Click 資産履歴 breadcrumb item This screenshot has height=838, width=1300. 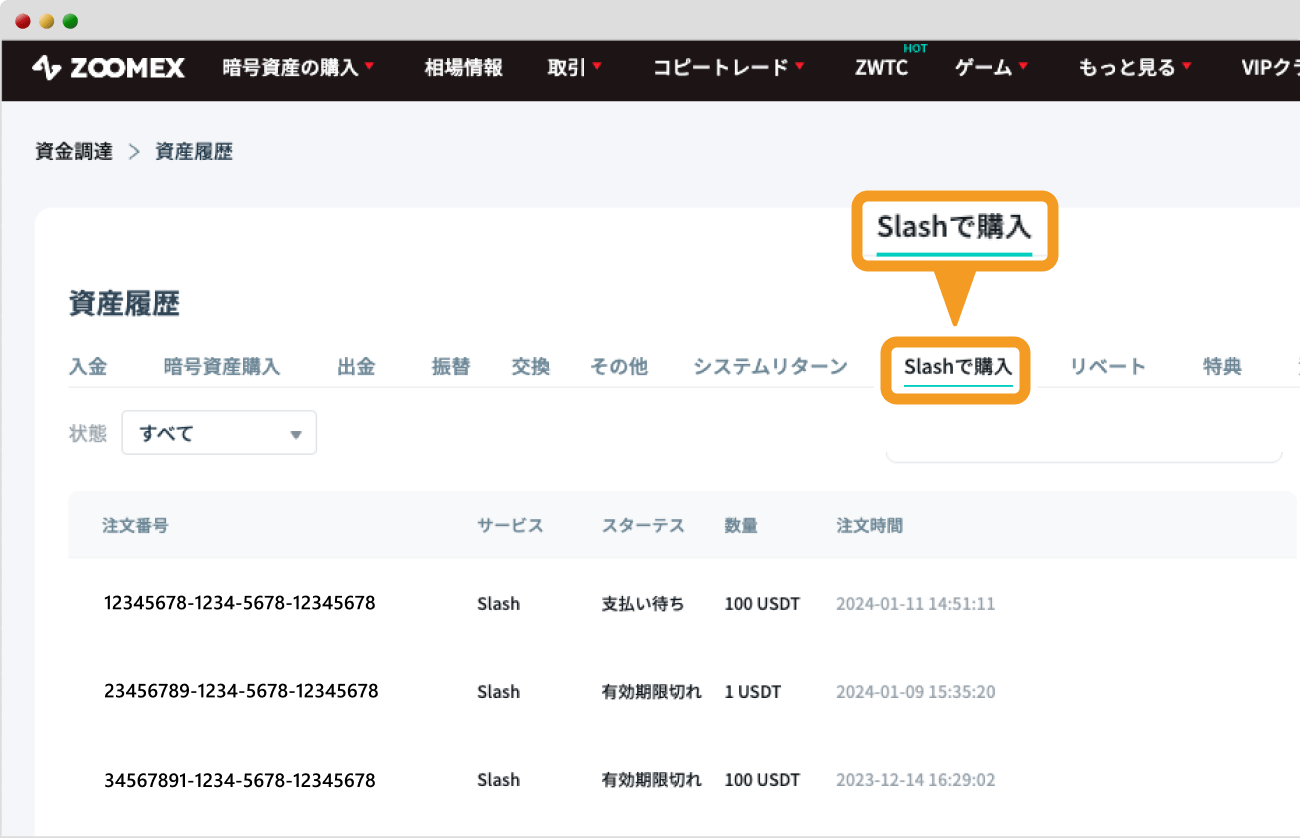point(194,152)
